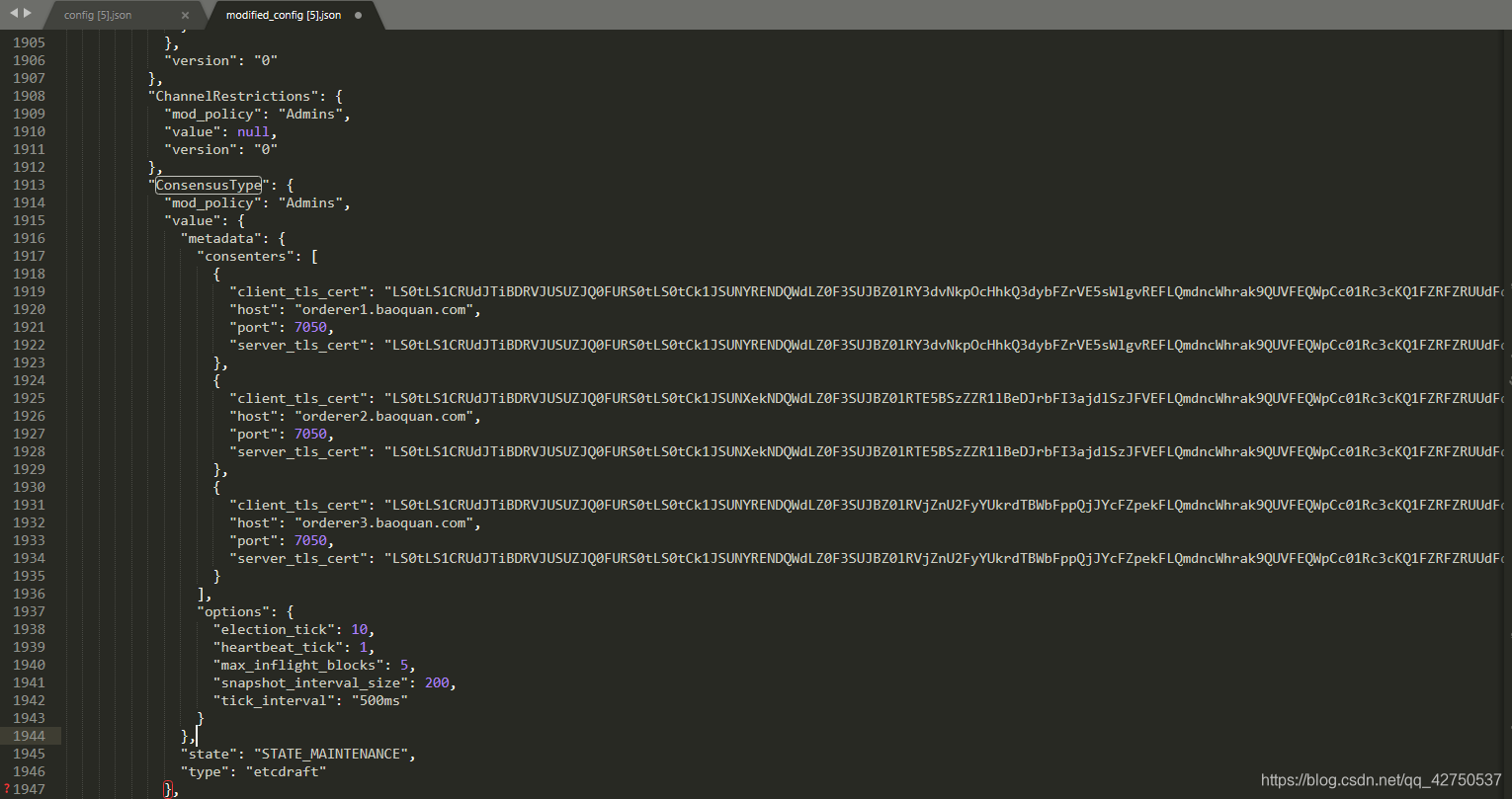The image size is (1512, 799).
Task: Click the red question mark beside line 1947
Action: pyautogui.click(x=6, y=789)
